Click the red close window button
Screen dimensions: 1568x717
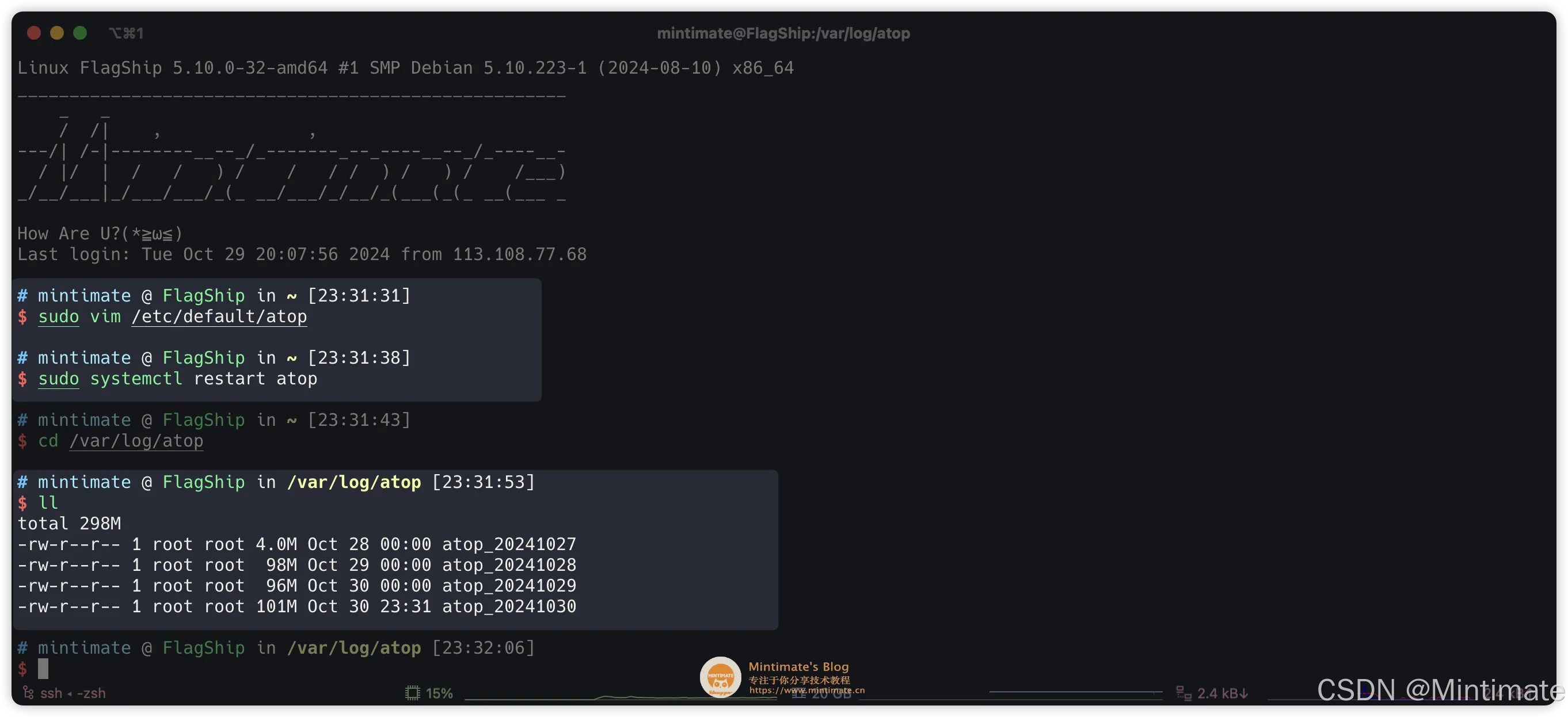tap(34, 33)
